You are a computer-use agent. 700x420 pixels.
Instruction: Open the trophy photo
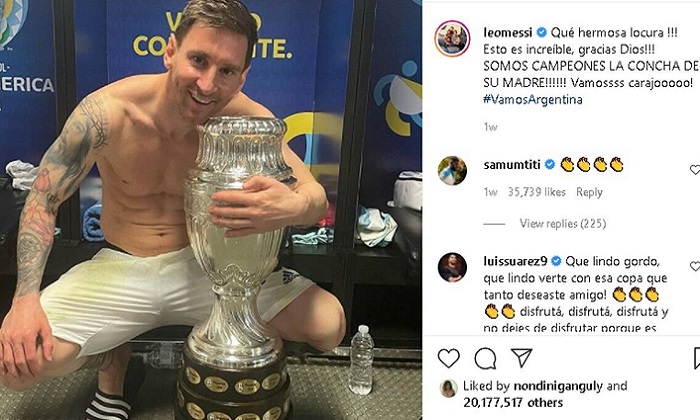pos(211,210)
